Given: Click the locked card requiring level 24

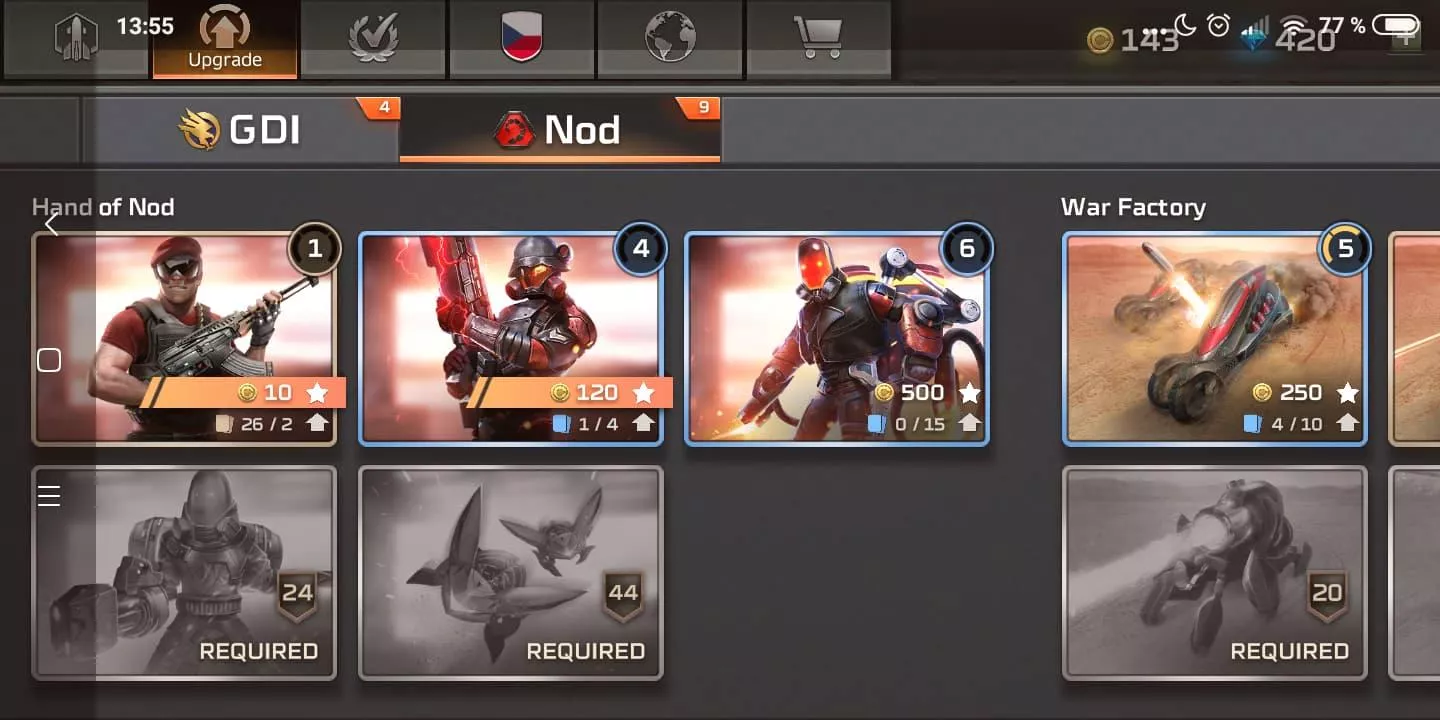Looking at the screenshot, I should tap(184, 573).
